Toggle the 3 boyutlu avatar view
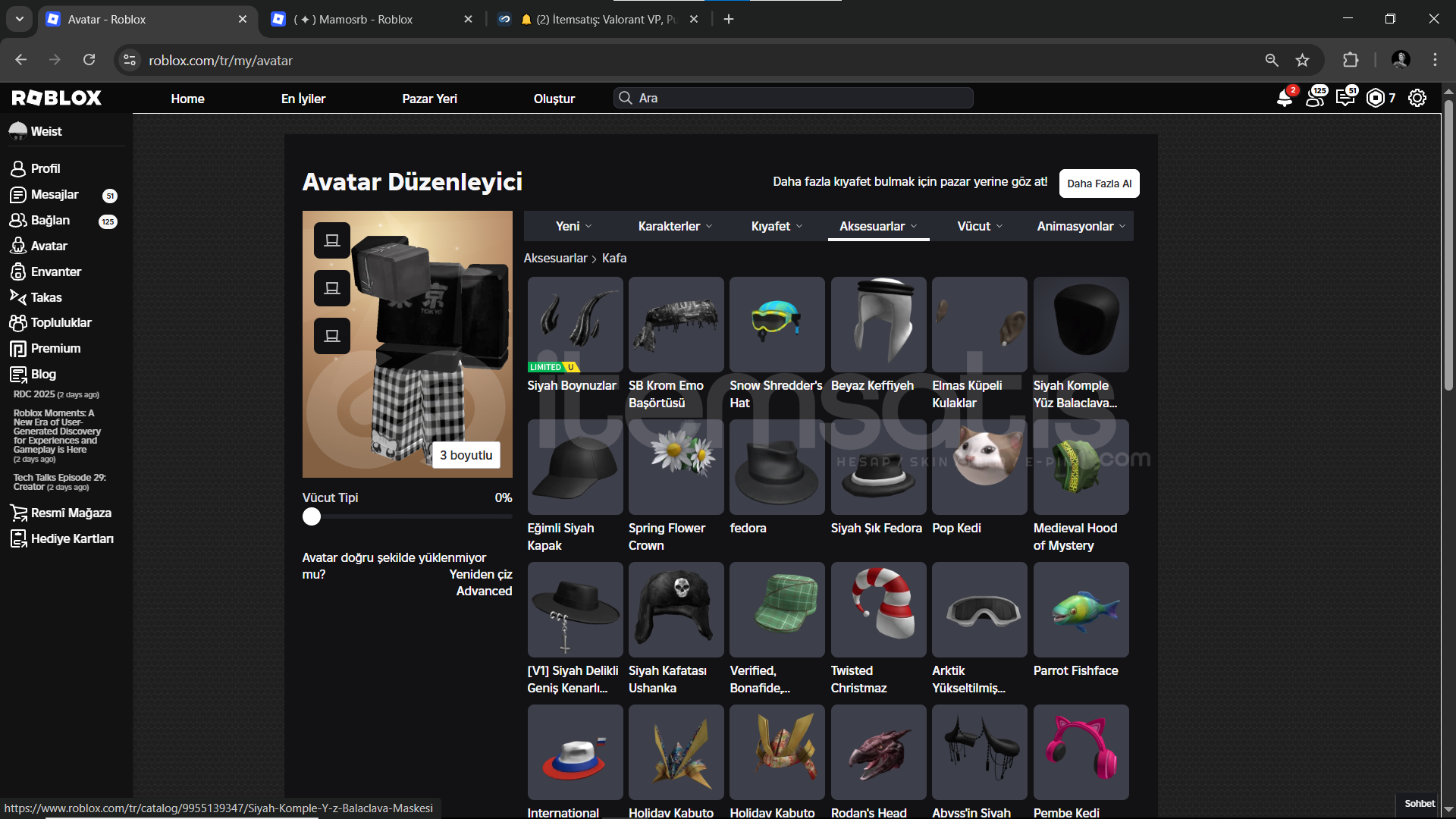Screen dimensions: 1456x819 [x=466, y=455]
